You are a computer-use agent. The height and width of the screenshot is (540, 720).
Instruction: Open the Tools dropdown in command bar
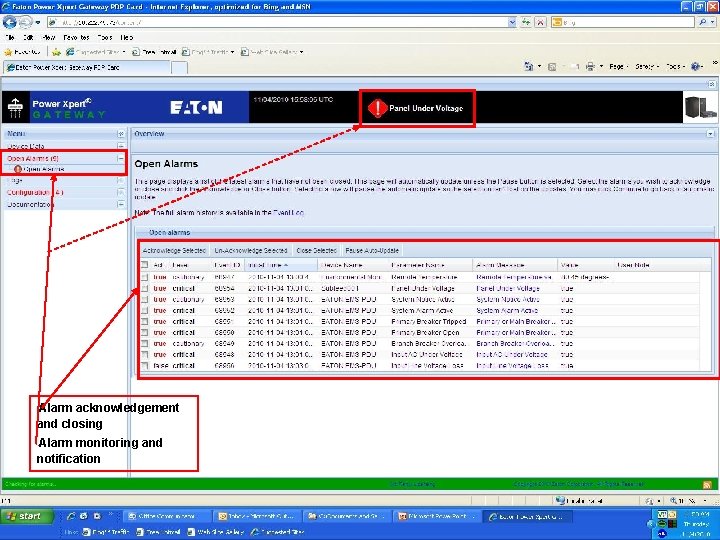pyautogui.click(x=675, y=67)
